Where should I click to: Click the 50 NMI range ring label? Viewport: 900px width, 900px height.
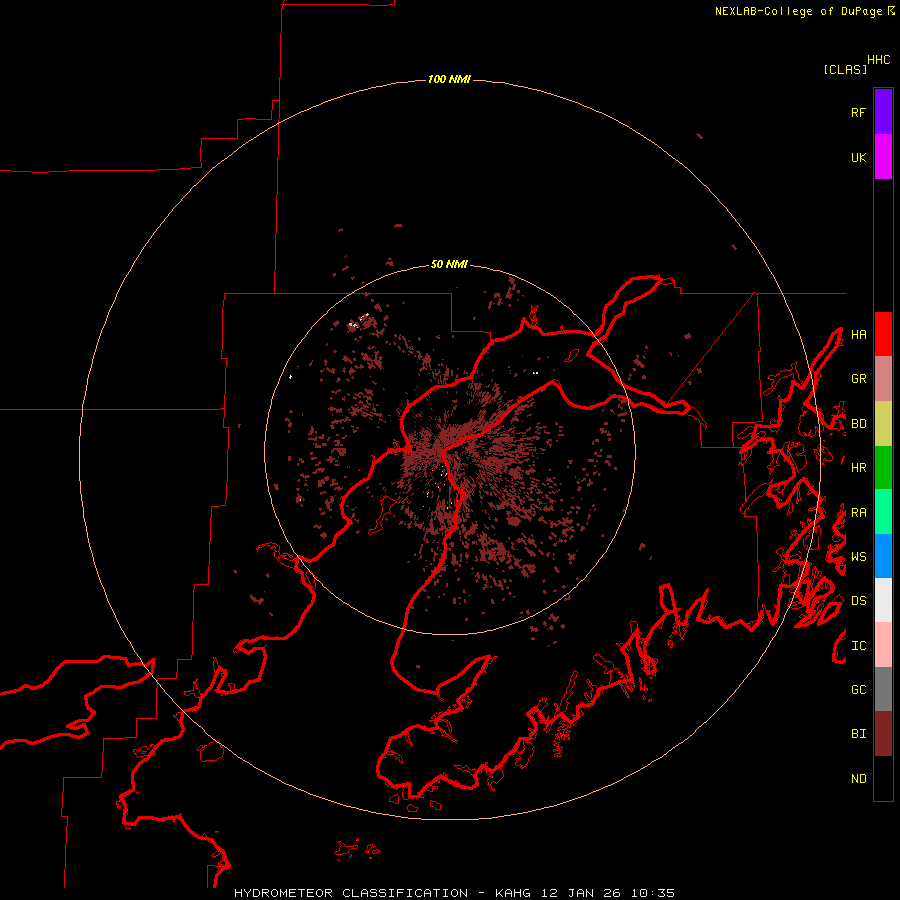(x=449, y=265)
